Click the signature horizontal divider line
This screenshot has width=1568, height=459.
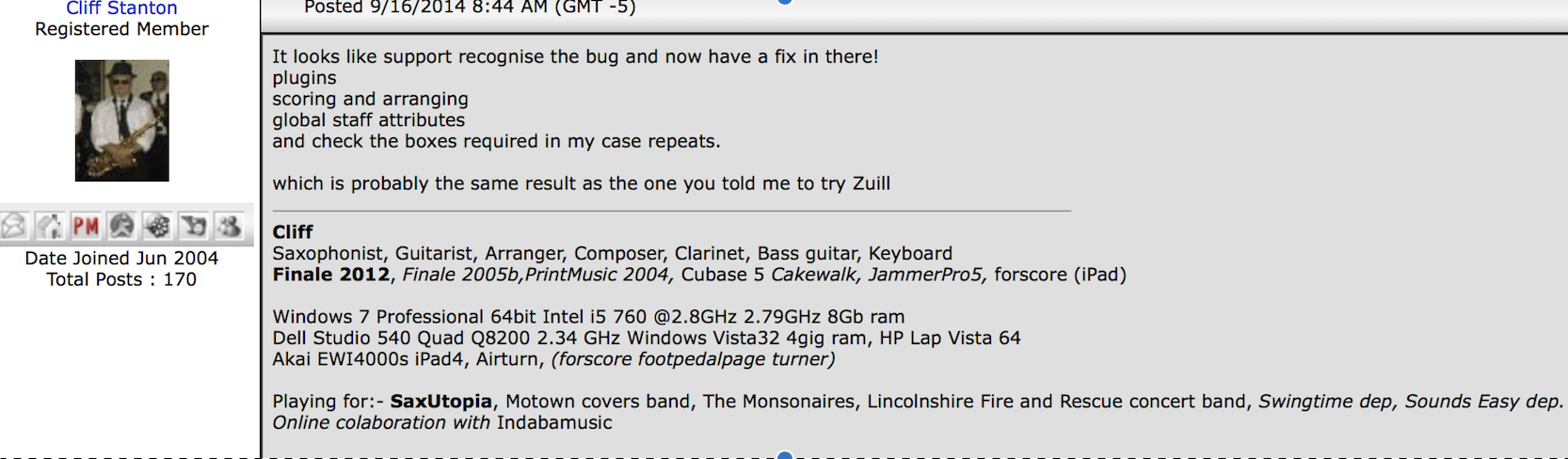pyautogui.click(x=671, y=211)
